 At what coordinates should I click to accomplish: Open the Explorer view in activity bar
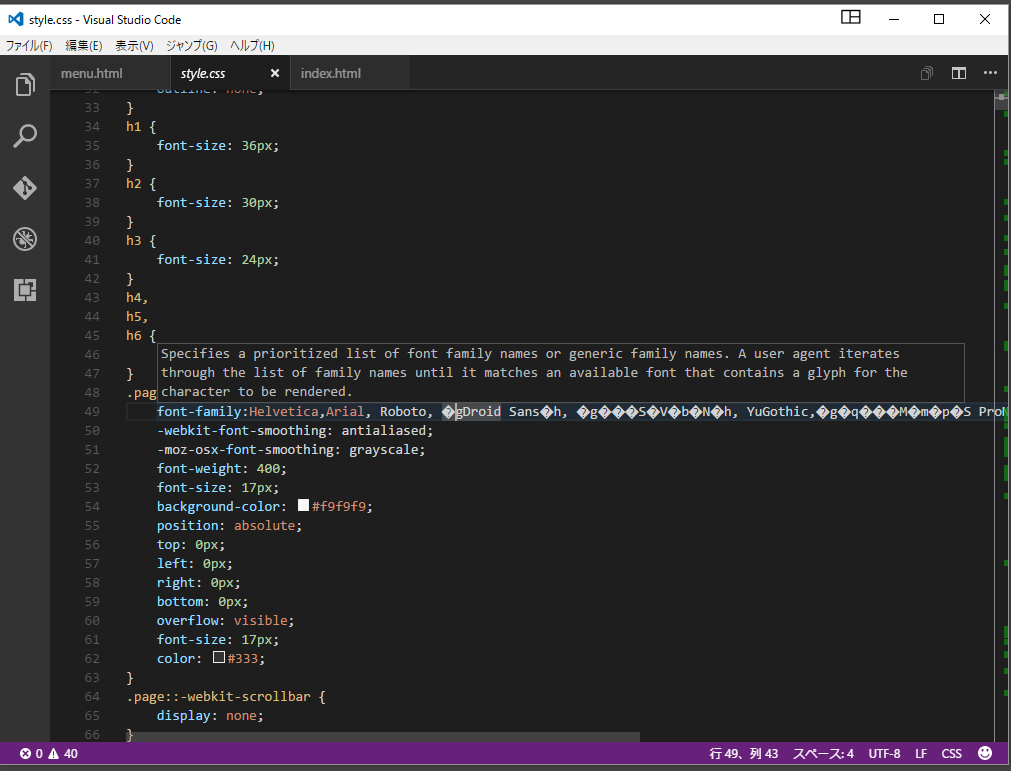click(x=25, y=84)
